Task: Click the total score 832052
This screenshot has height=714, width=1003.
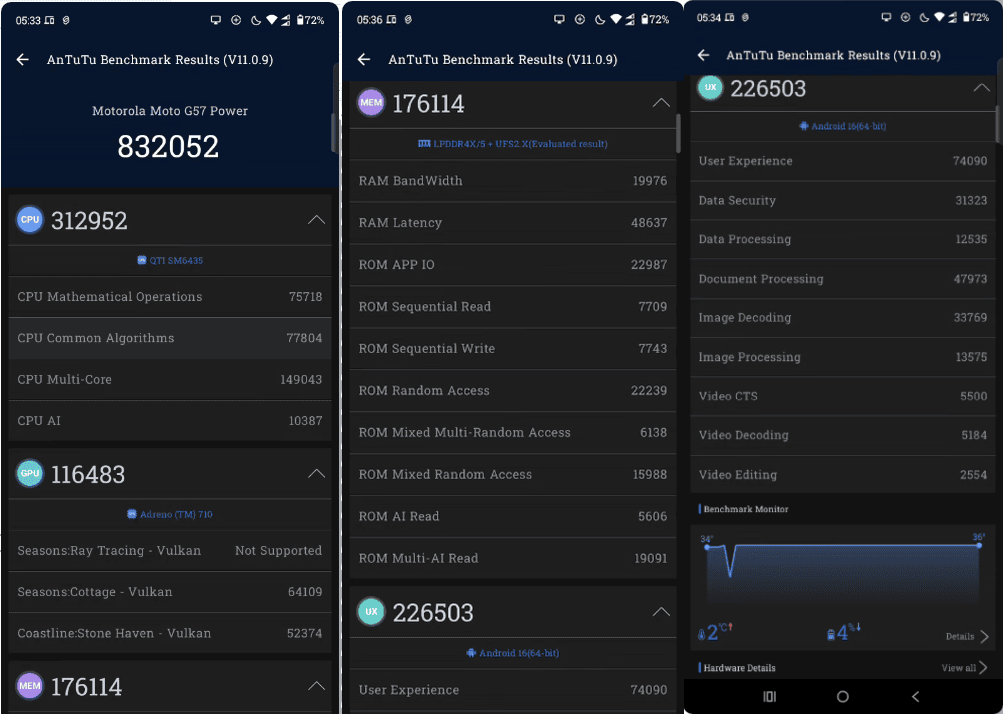Action: point(168,147)
